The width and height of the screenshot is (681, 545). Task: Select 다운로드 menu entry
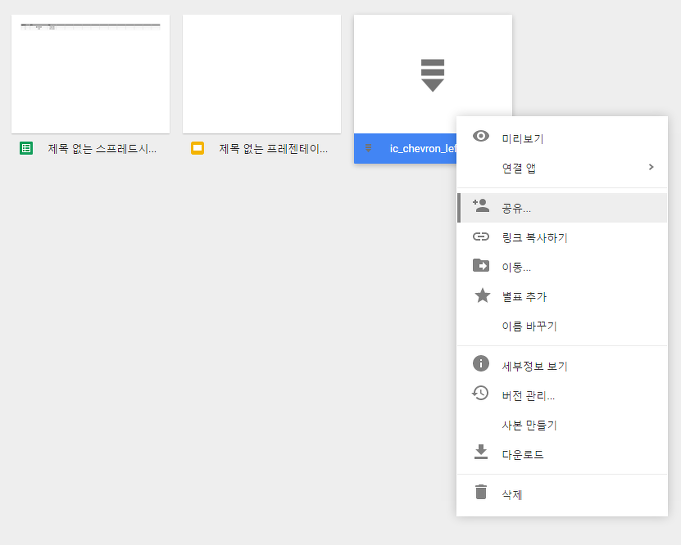(x=562, y=455)
